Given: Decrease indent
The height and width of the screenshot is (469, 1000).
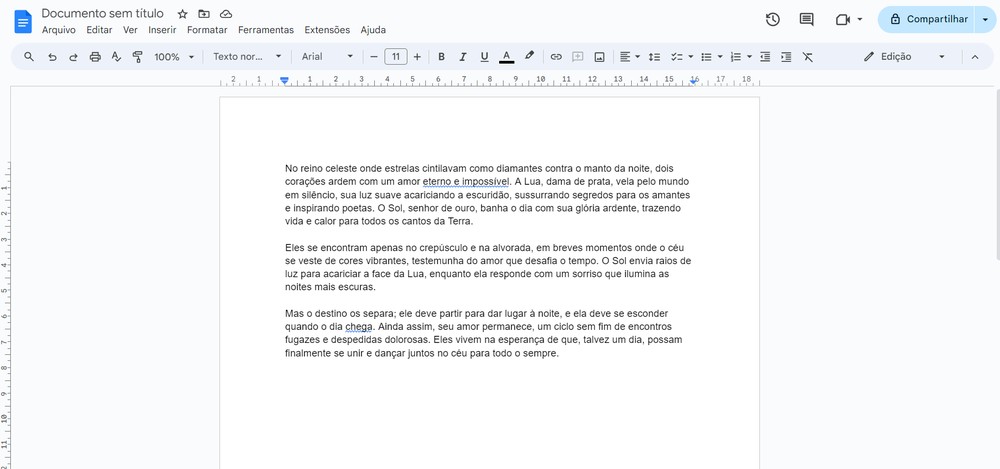Looking at the screenshot, I should point(765,57).
